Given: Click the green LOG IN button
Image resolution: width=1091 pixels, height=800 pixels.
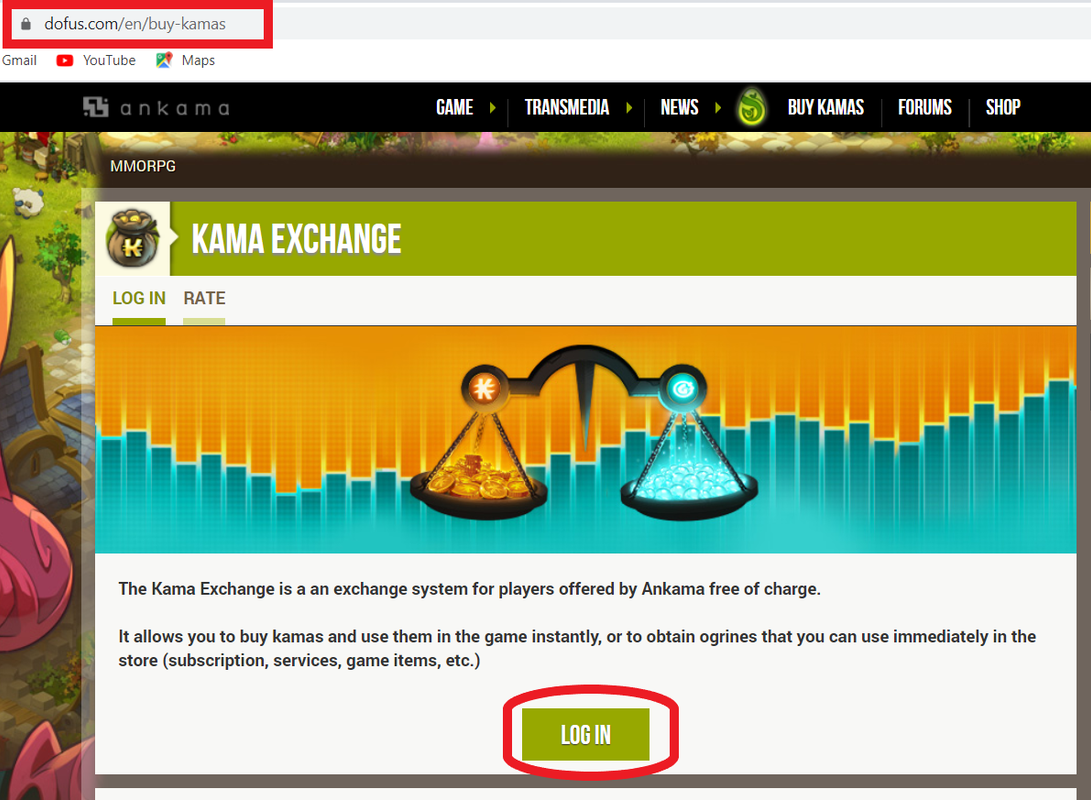Looking at the screenshot, I should [585, 735].
